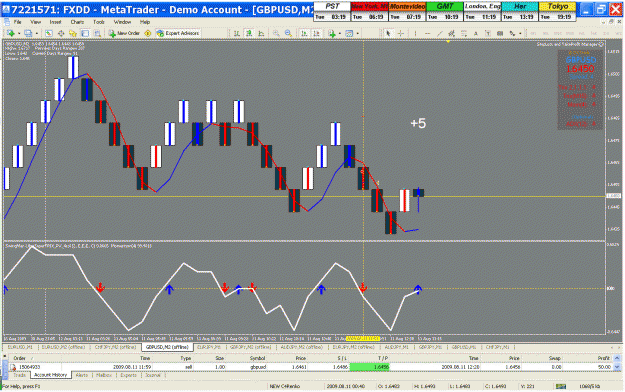This screenshot has width=625, height=392.
Task: Click the connection status bars icon
Action: [561, 386]
